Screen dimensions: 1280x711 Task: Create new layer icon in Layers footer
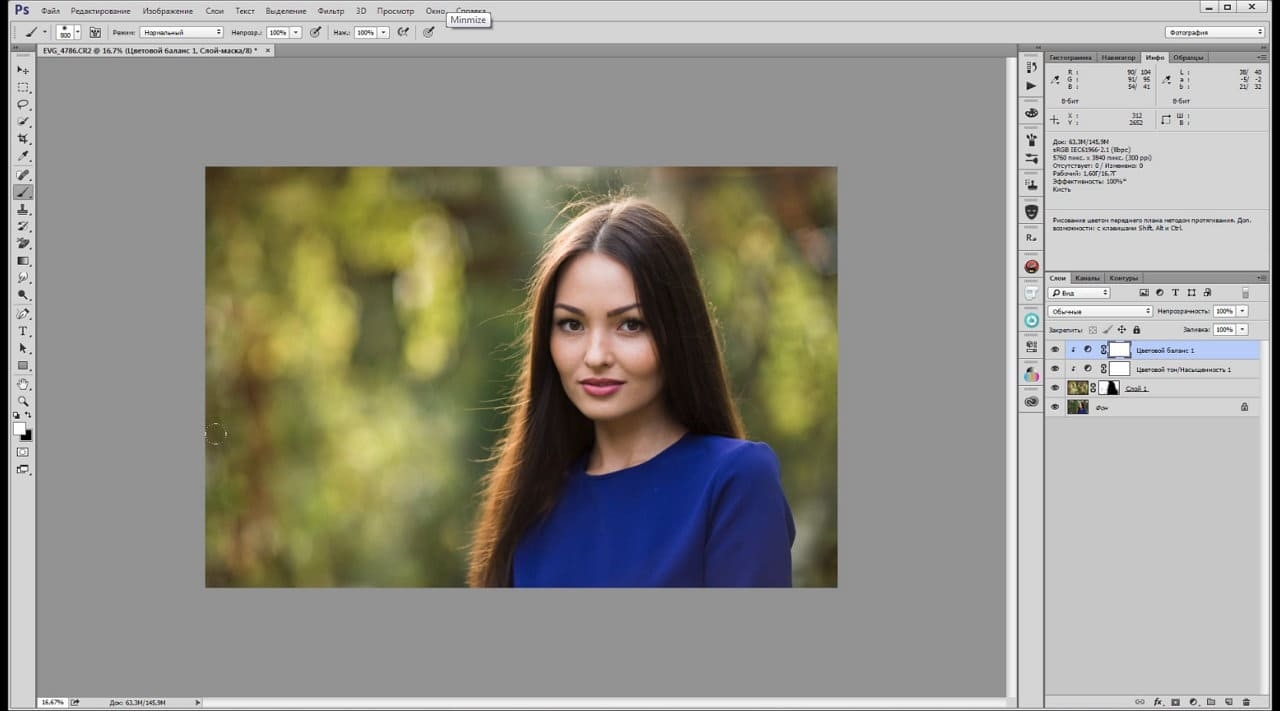(1227, 702)
